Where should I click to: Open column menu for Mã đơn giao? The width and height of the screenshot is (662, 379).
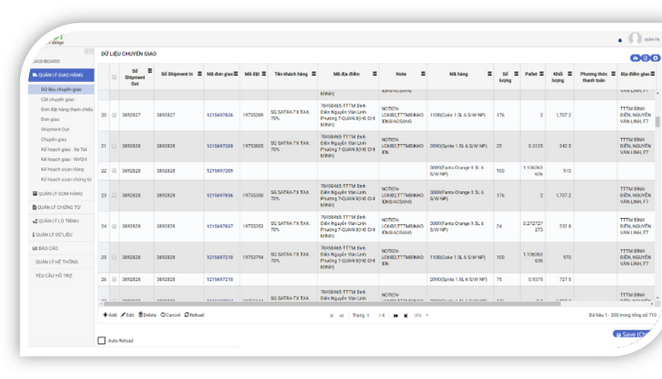pyautogui.click(x=236, y=74)
